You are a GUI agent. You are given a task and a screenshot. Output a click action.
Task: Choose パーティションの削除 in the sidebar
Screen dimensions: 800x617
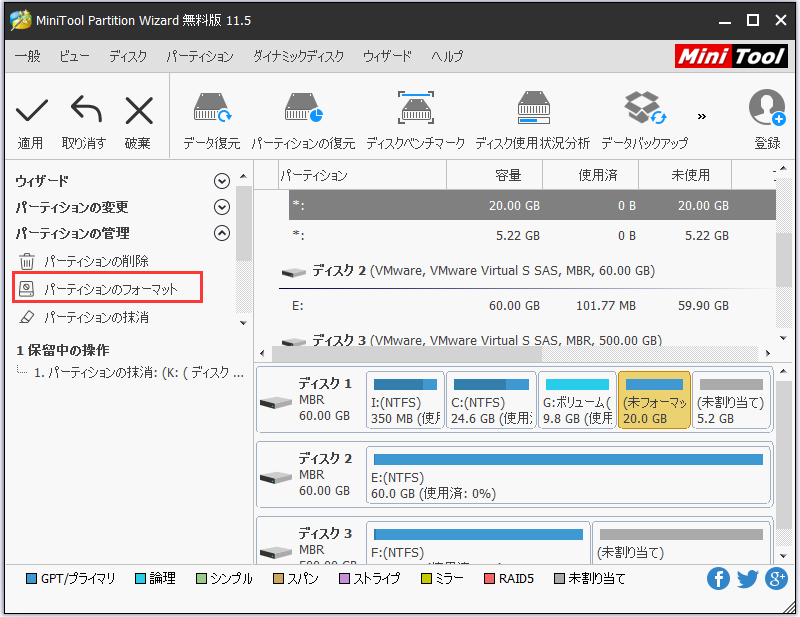[x=96, y=261]
